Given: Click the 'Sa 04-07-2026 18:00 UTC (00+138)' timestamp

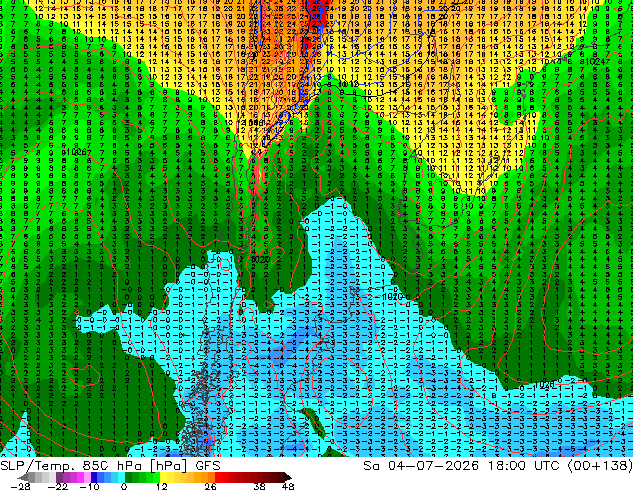Looking at the screenshot, I should point(498,466).
